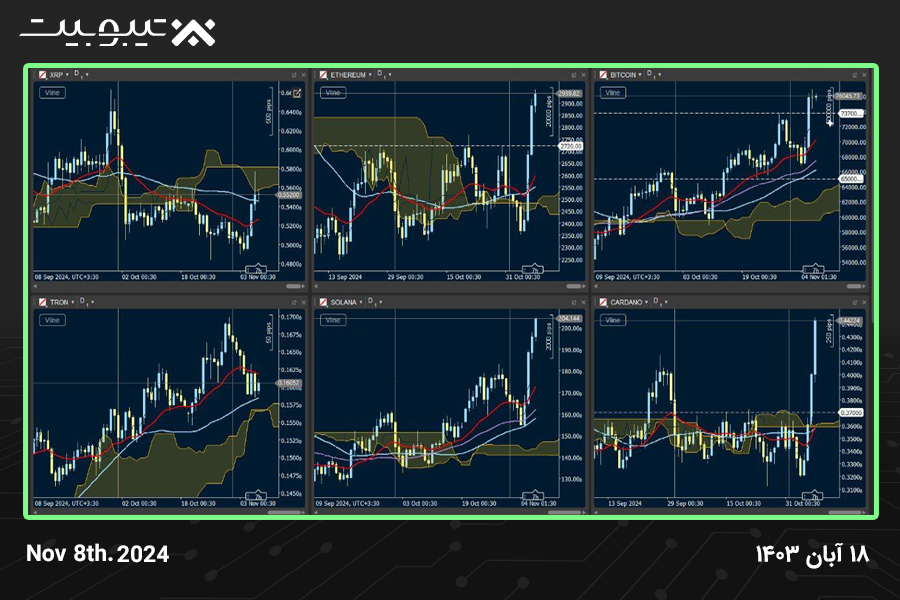Click the 0.55200 price label on XRP chart

pos(289,195)
